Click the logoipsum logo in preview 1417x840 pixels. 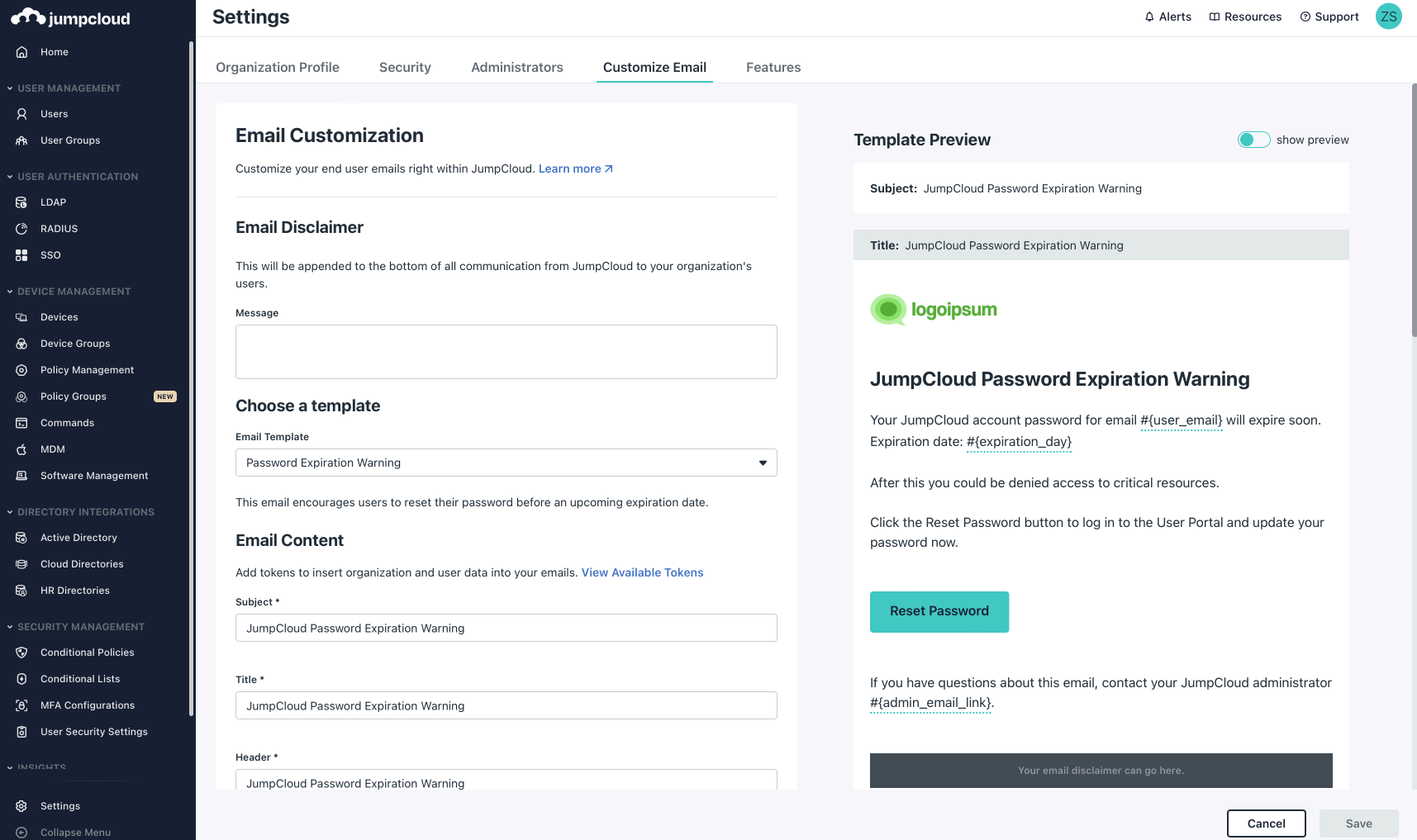tap(934, 310)
